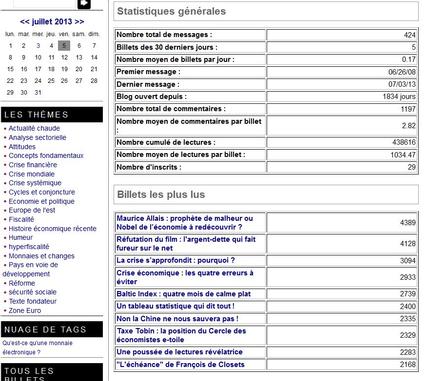
Task: Open the Crise financière theme
Action: (x=33, y=165)
